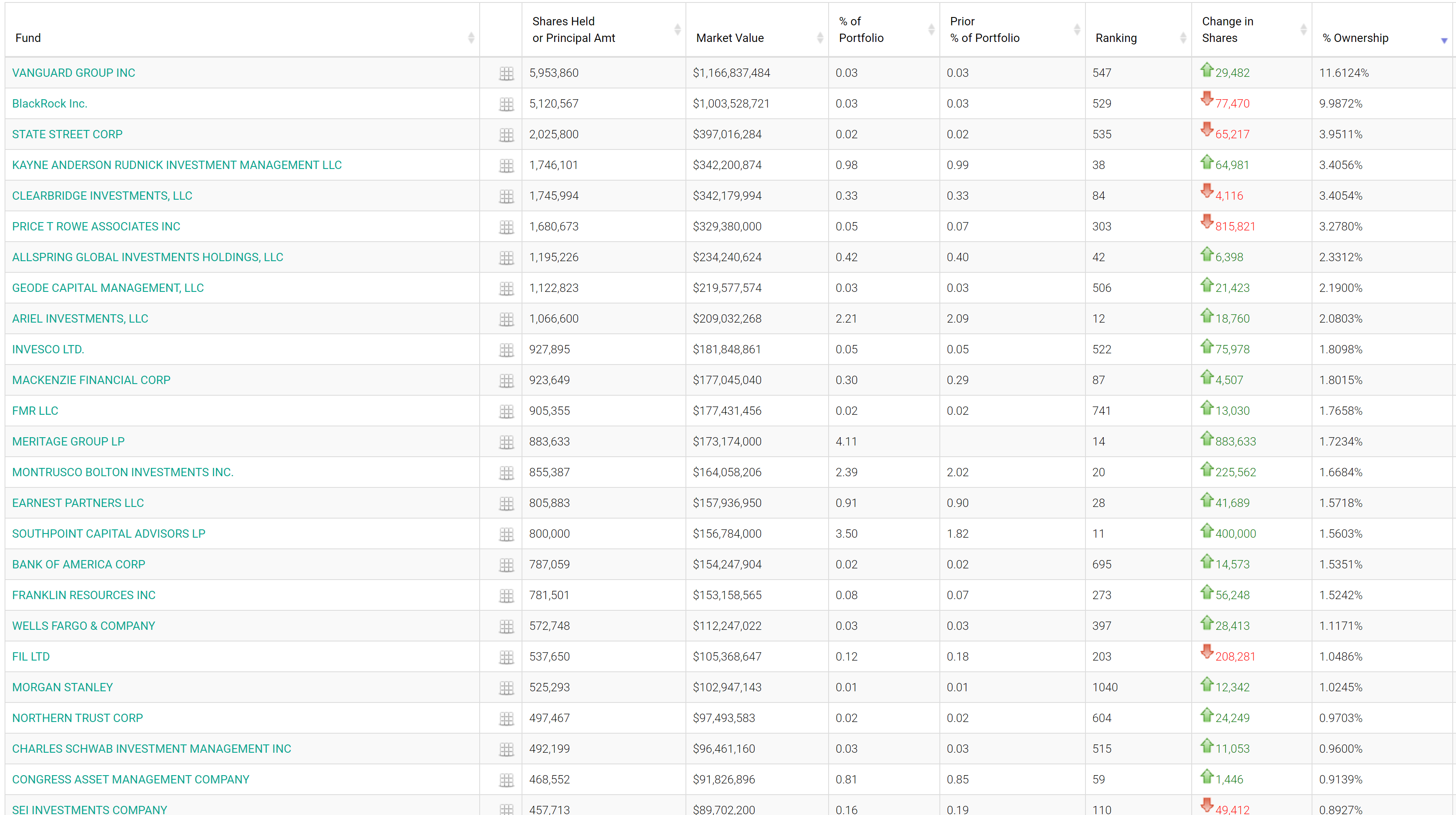Open grid icon for PRICE T ROWE row

coord(507,227)
